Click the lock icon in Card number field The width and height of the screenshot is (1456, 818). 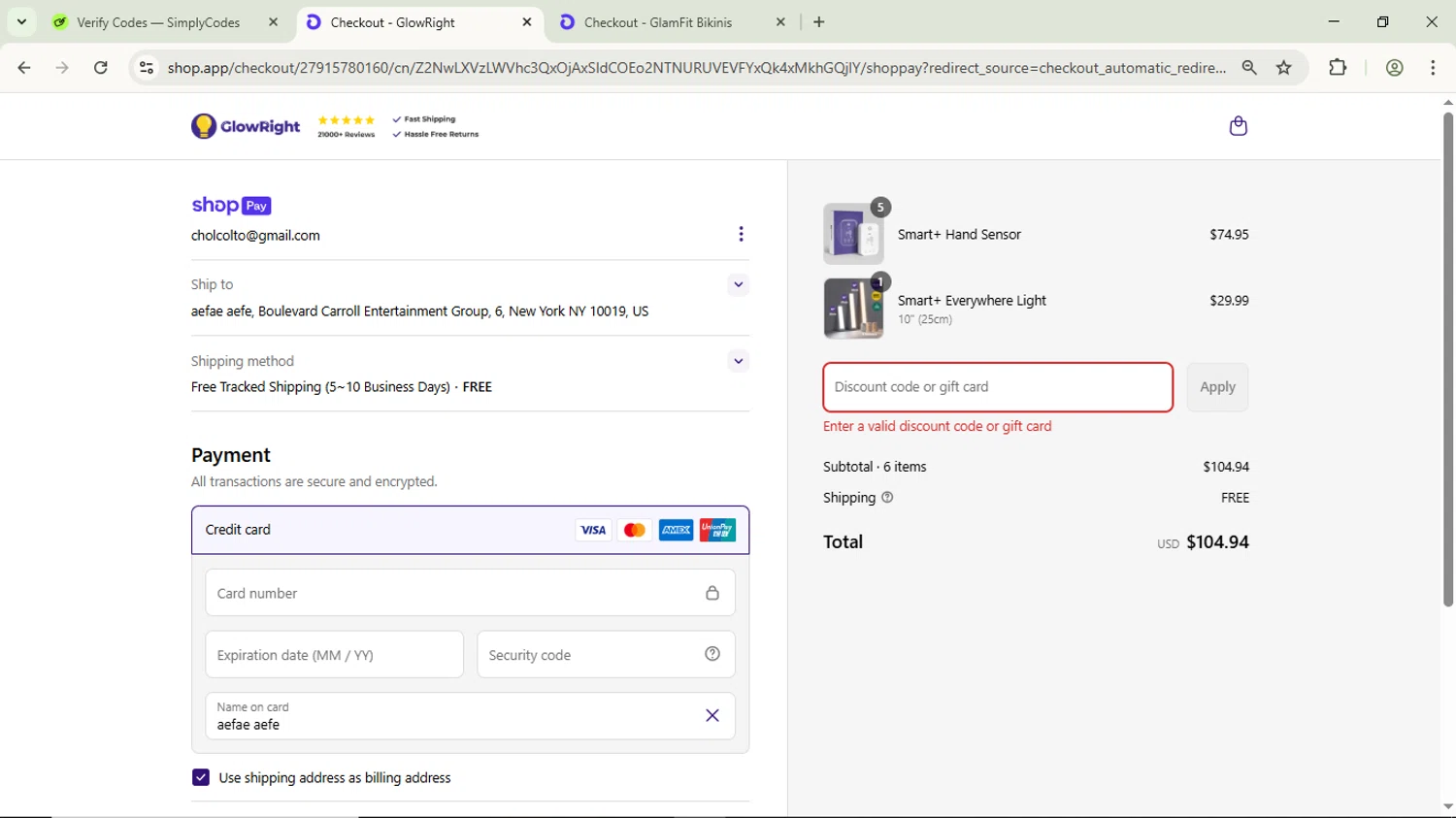coord(712,593)
